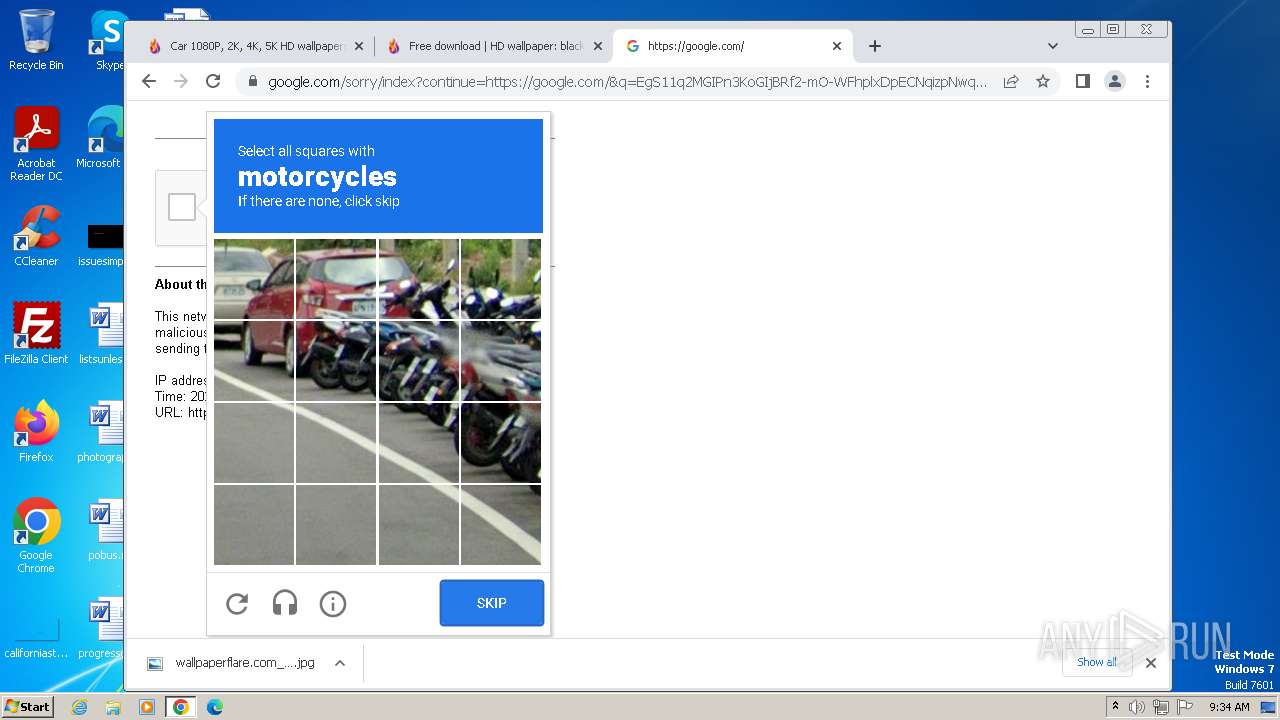Toggle Chrome side panel
Viewport: 1280px width, 720px height.
1082,81
